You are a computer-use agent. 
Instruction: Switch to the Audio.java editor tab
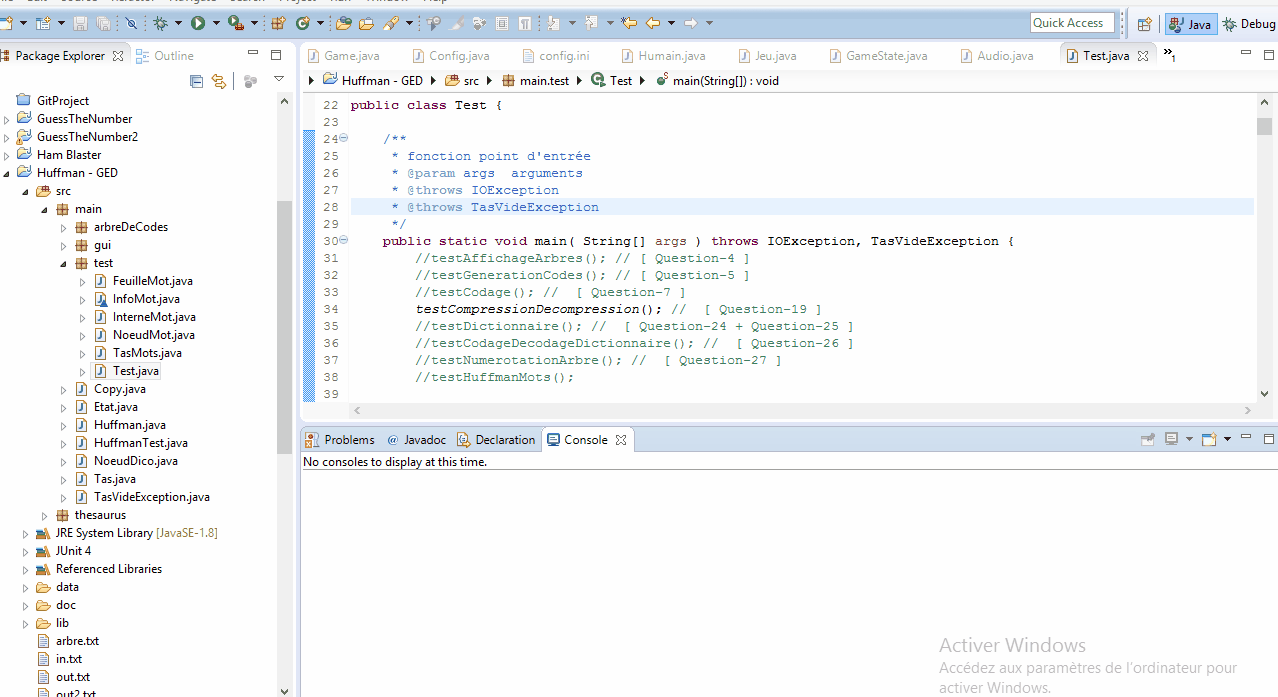(x=997, y=56)
